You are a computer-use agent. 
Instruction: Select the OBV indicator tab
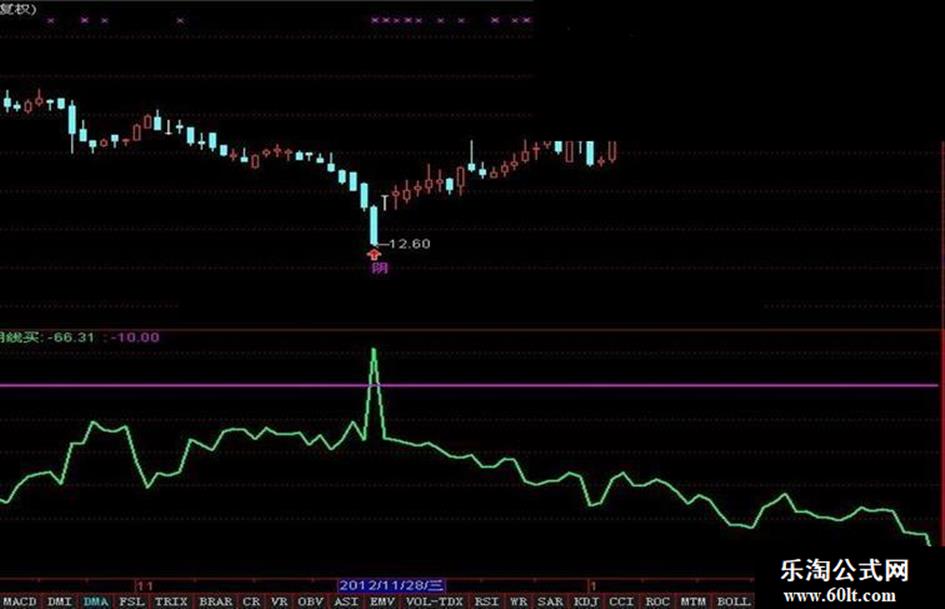pos(310,601)
